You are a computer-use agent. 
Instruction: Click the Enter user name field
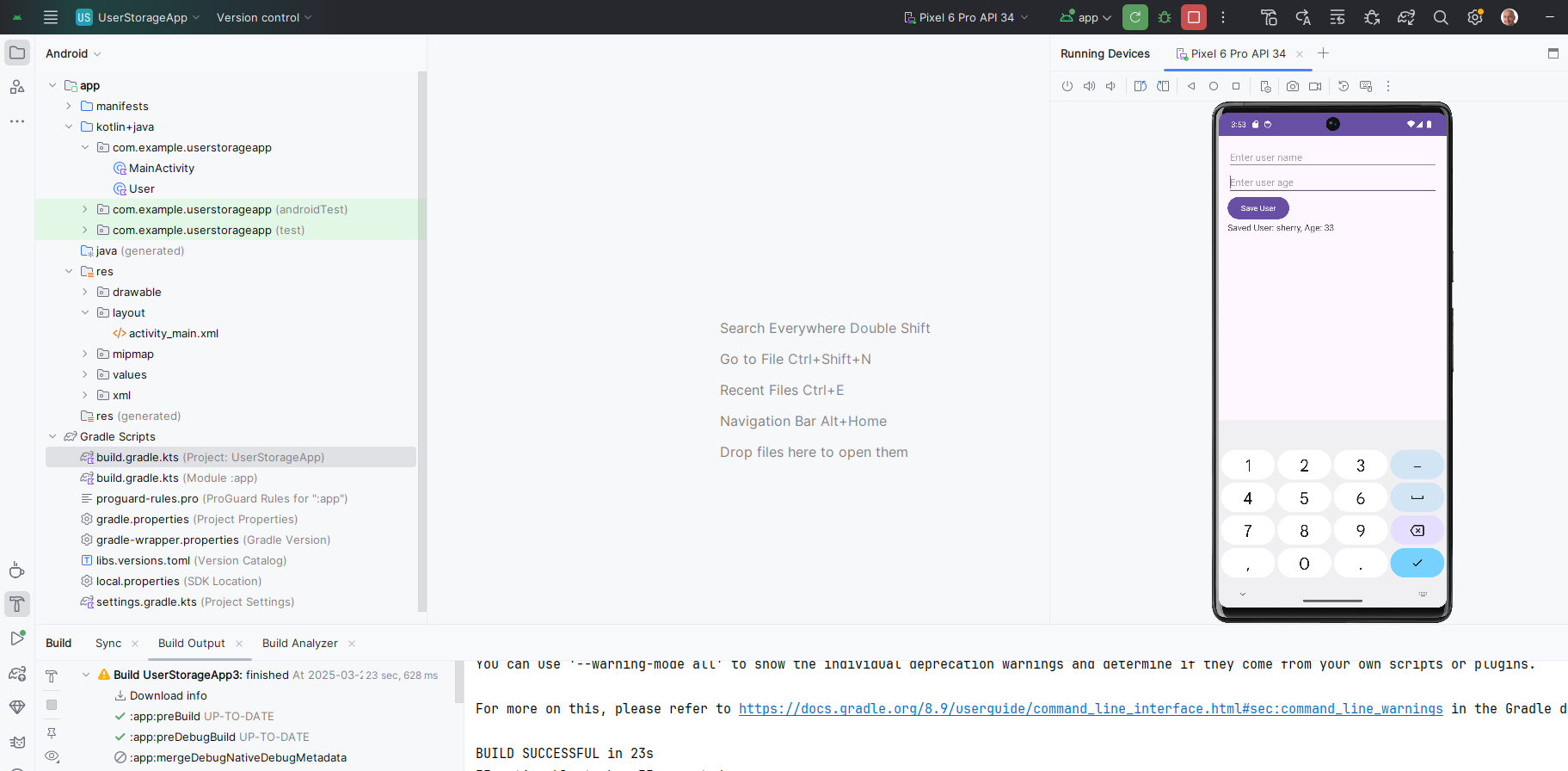1332,157
